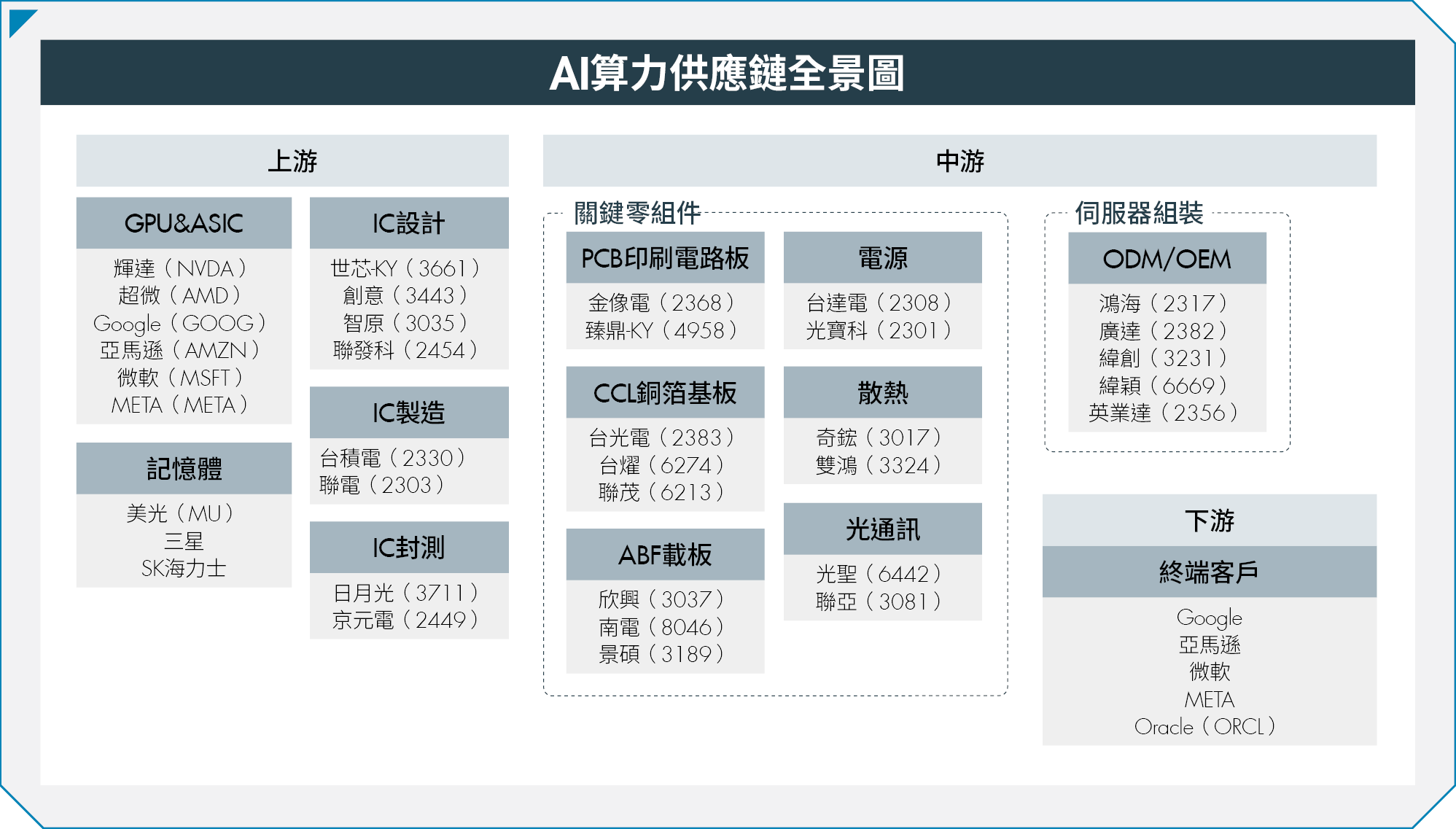Click the CCL銅箔基板 header
The image size is (1456, 829).
[665, 392]
